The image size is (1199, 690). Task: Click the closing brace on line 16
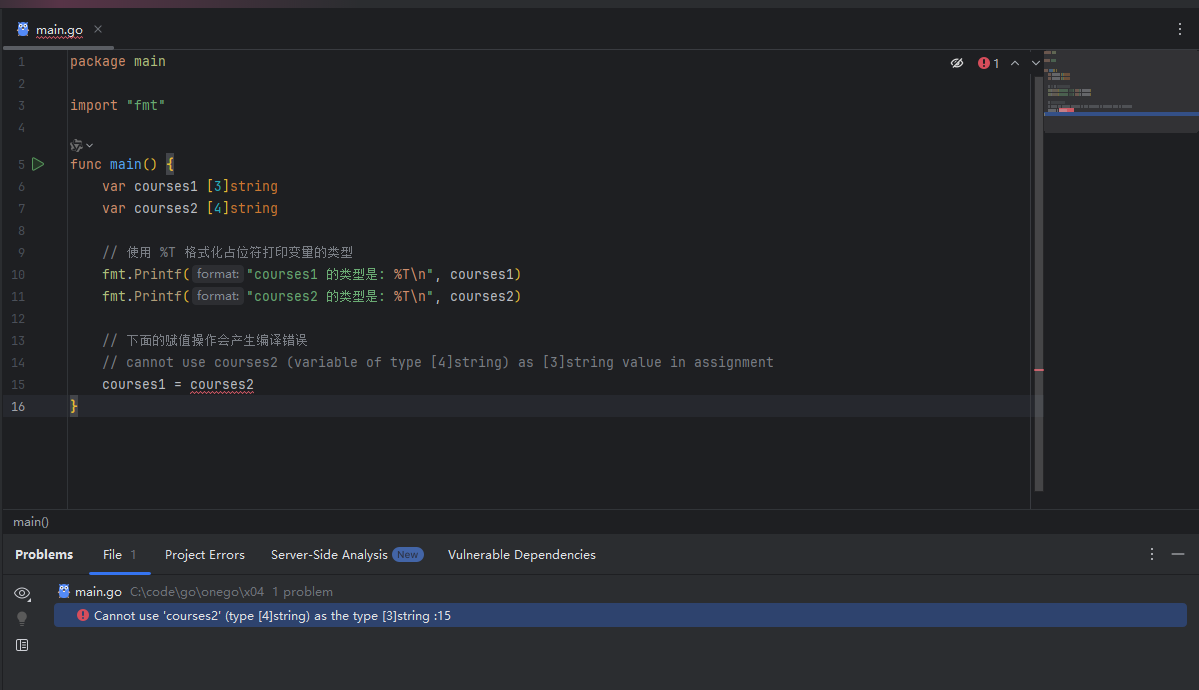pyautogui.click(x=73, y=407)
